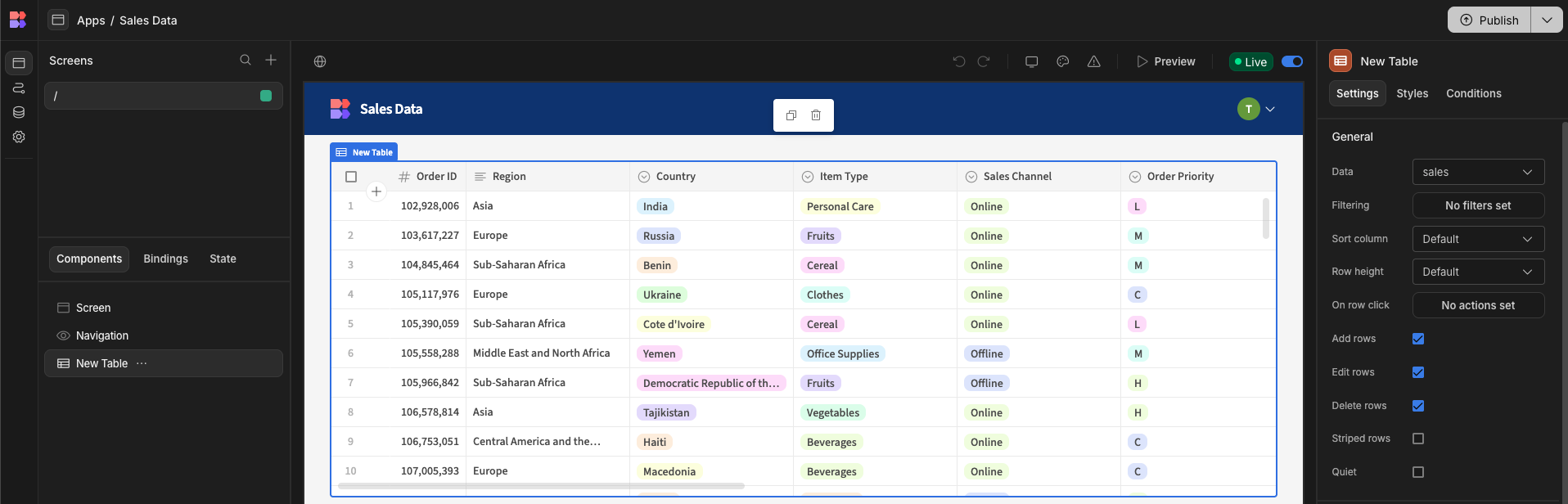
Task: Uncheck the Delete rows checkbox
Action: tap(1418, 406)
